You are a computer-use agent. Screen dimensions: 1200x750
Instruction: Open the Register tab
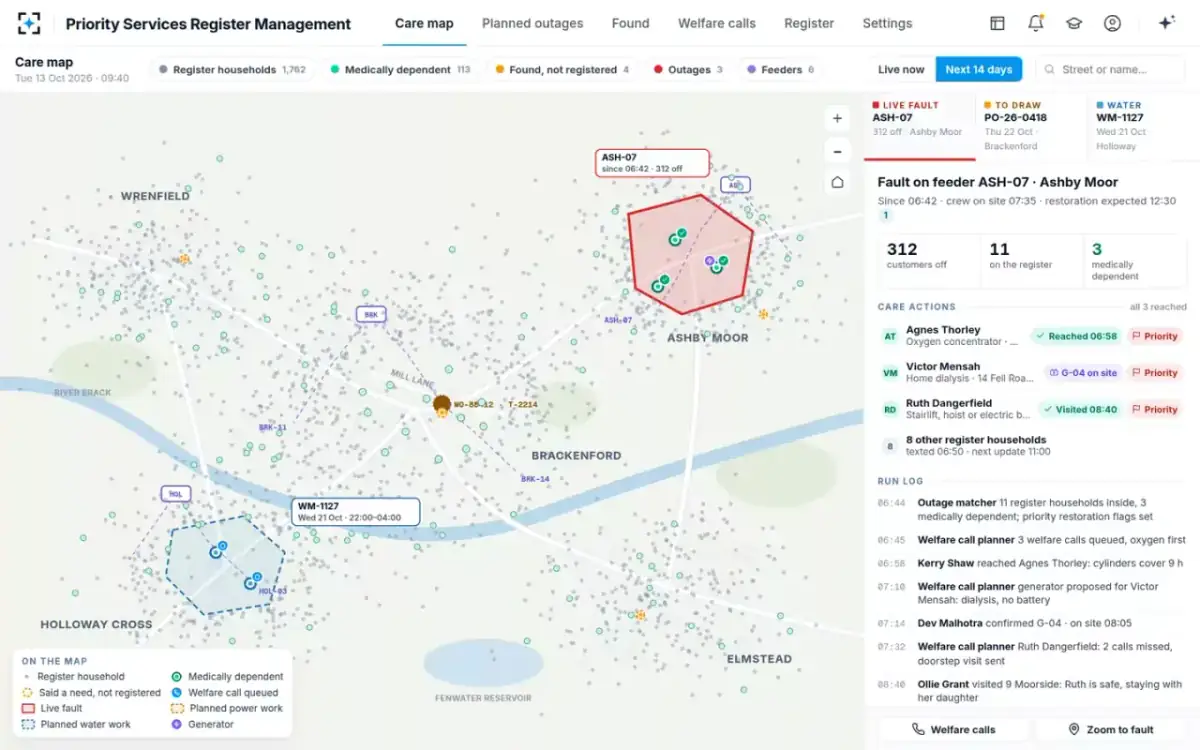coord(809,23)
